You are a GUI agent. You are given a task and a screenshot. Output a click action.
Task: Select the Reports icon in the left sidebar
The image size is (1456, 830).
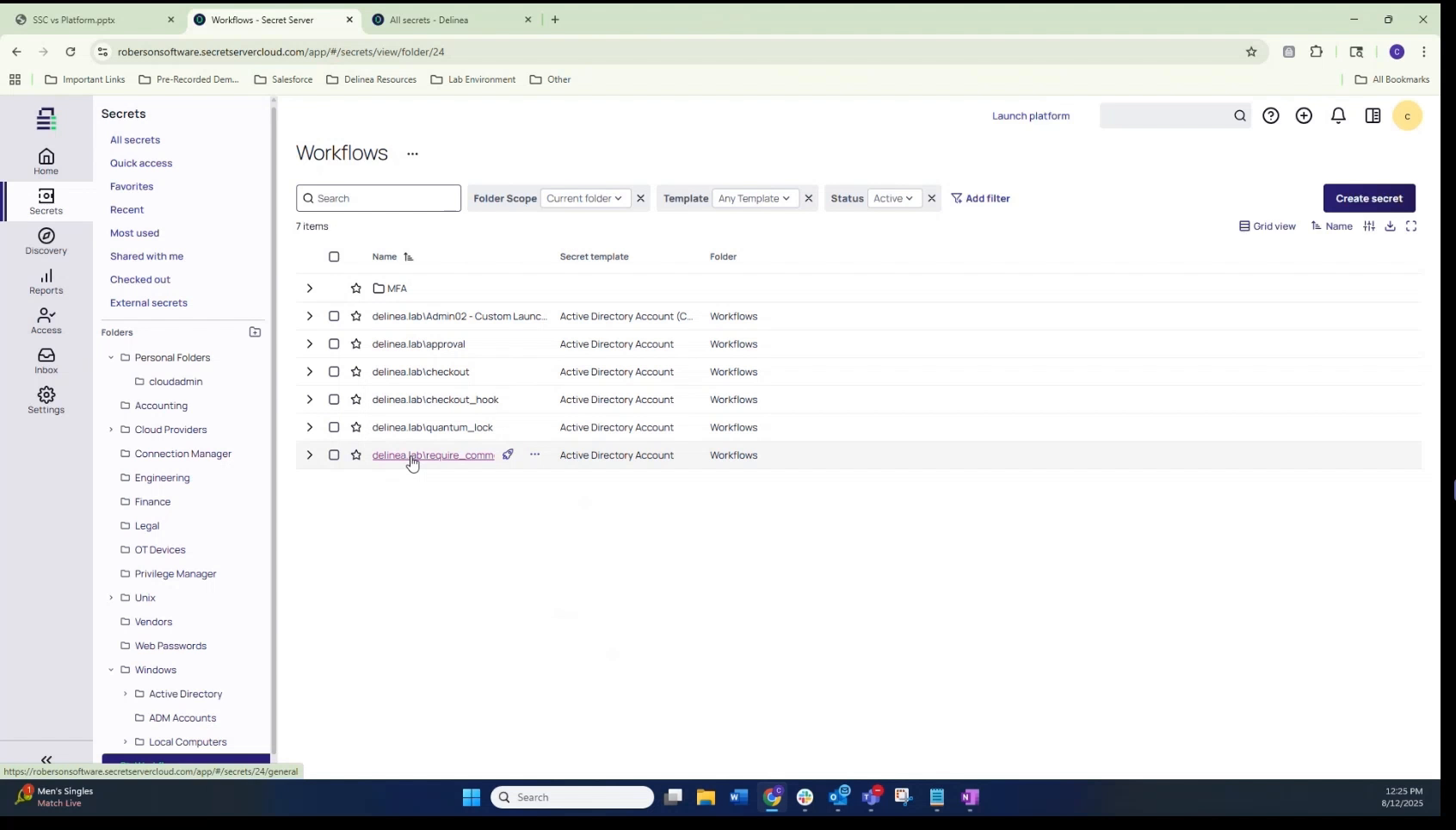point(46,281)
